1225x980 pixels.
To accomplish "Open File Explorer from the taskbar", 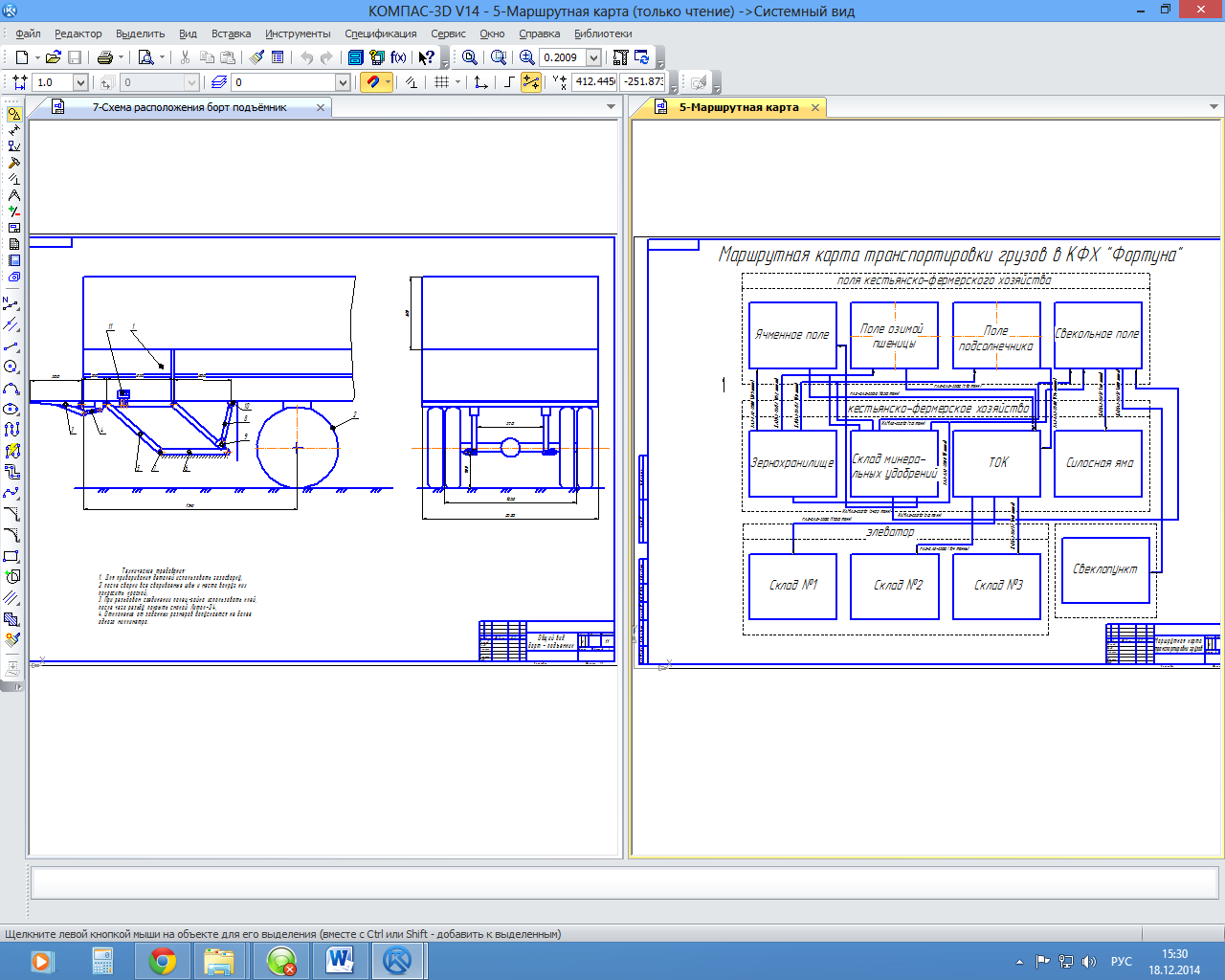I will click(220, 961).
